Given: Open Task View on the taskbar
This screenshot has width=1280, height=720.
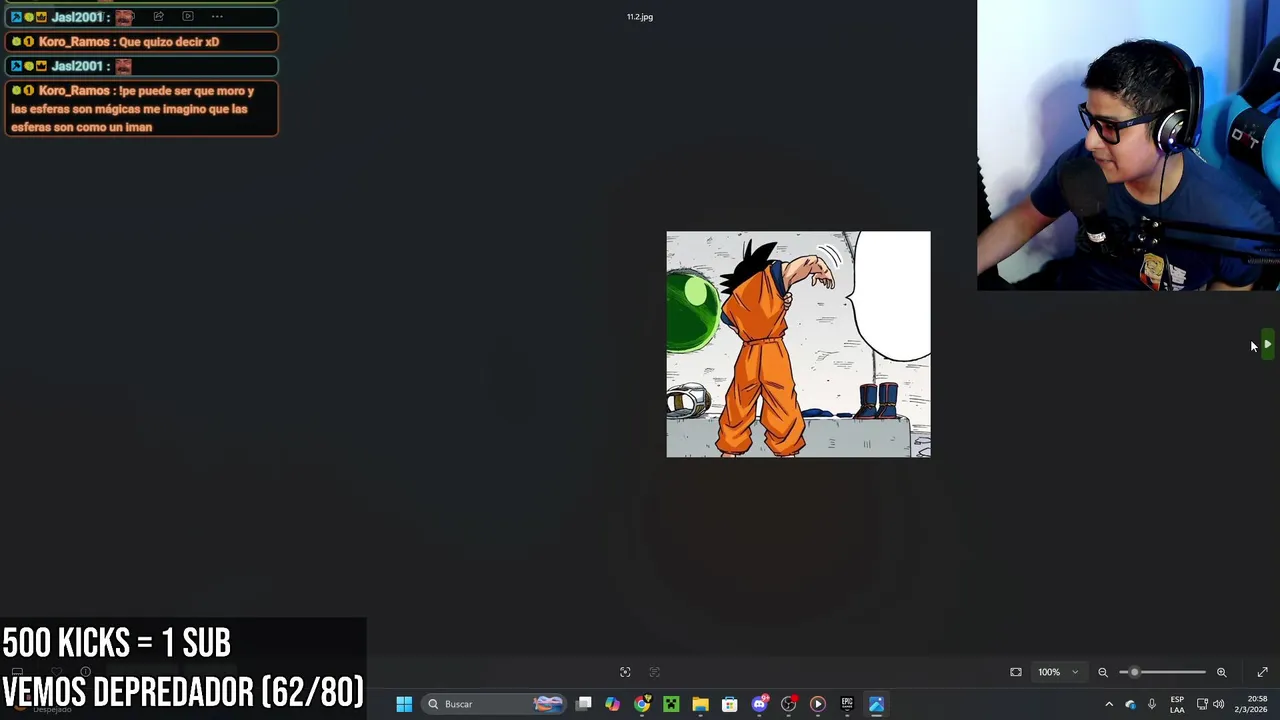Looking at the screenshot, I should click(x=584, y=704).
